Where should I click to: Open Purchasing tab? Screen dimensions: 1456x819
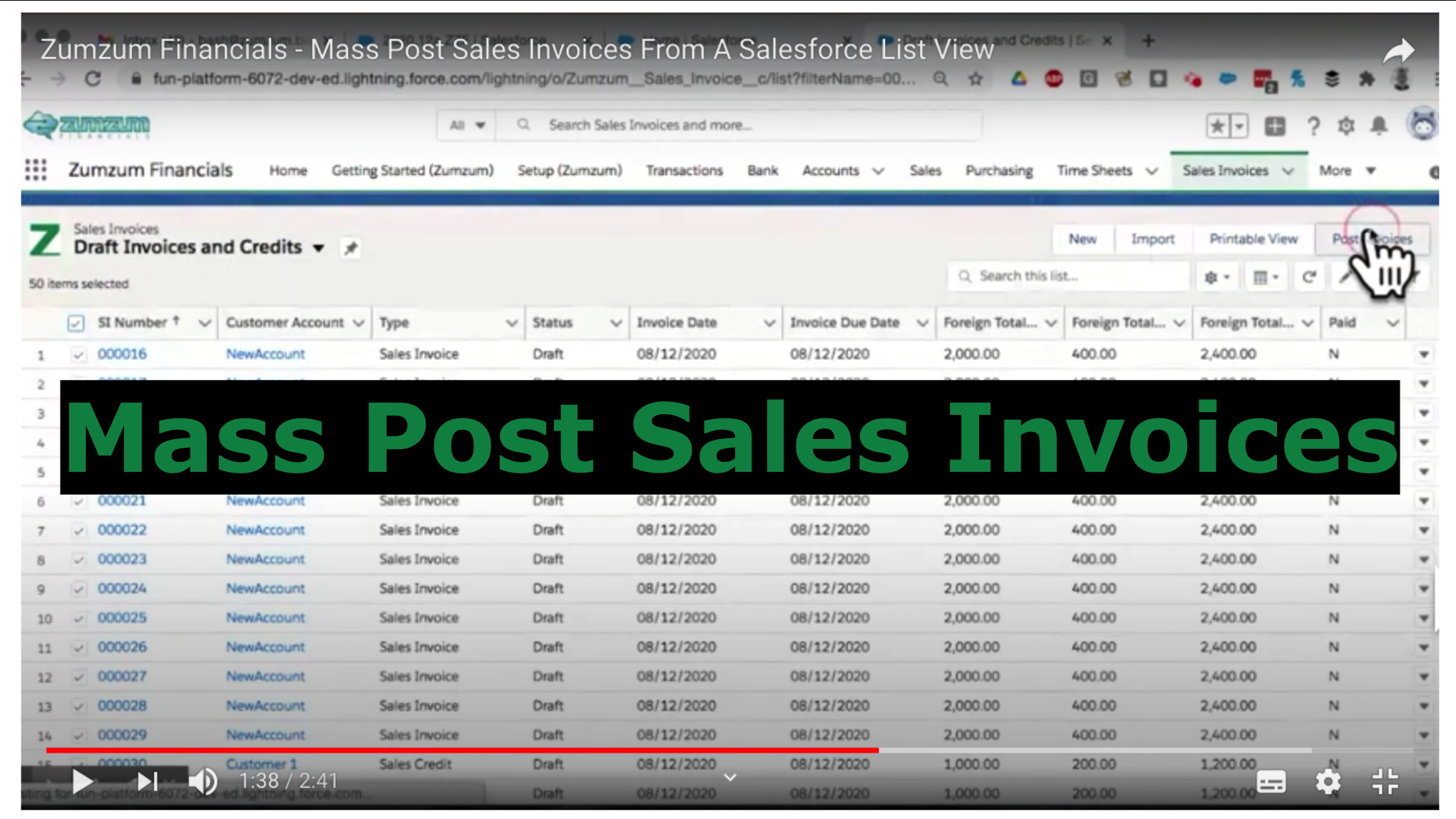pos(999,171)
